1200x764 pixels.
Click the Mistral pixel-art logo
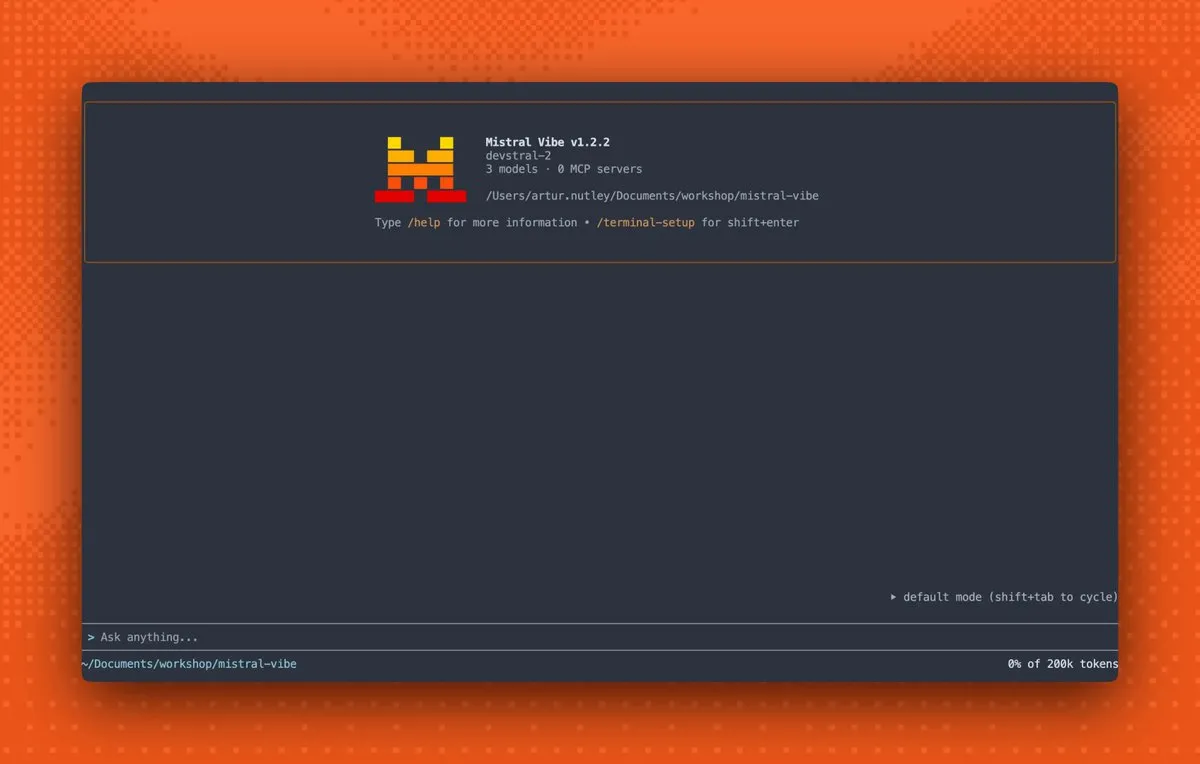pos(420,169)
